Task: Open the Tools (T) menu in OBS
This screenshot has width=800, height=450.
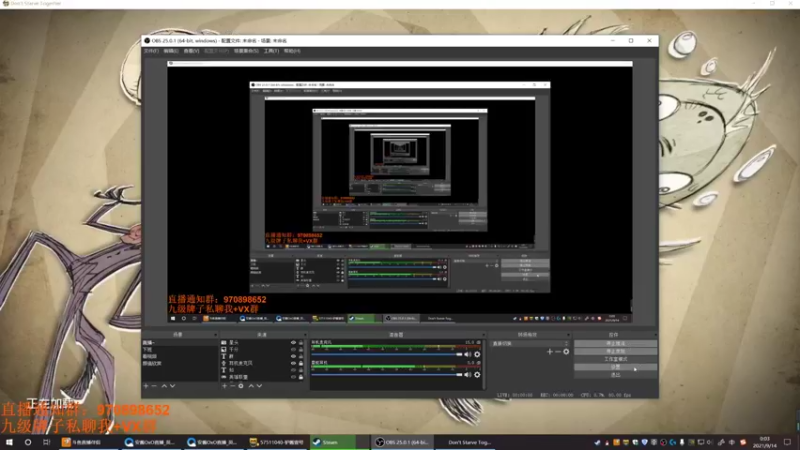Action: coord(271,51)
